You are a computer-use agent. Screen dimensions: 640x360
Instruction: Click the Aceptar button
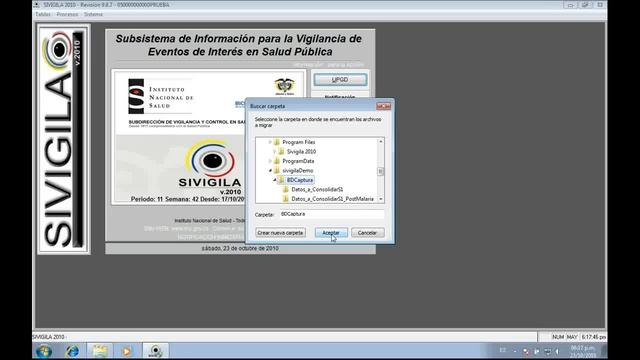331,233
